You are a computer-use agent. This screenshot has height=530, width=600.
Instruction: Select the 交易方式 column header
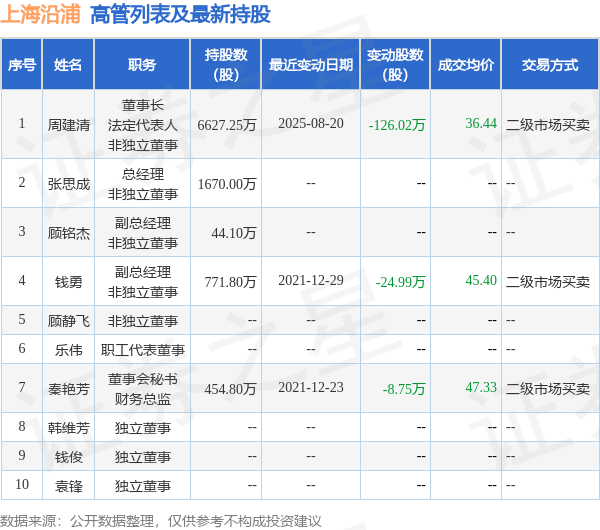[550, 65]
